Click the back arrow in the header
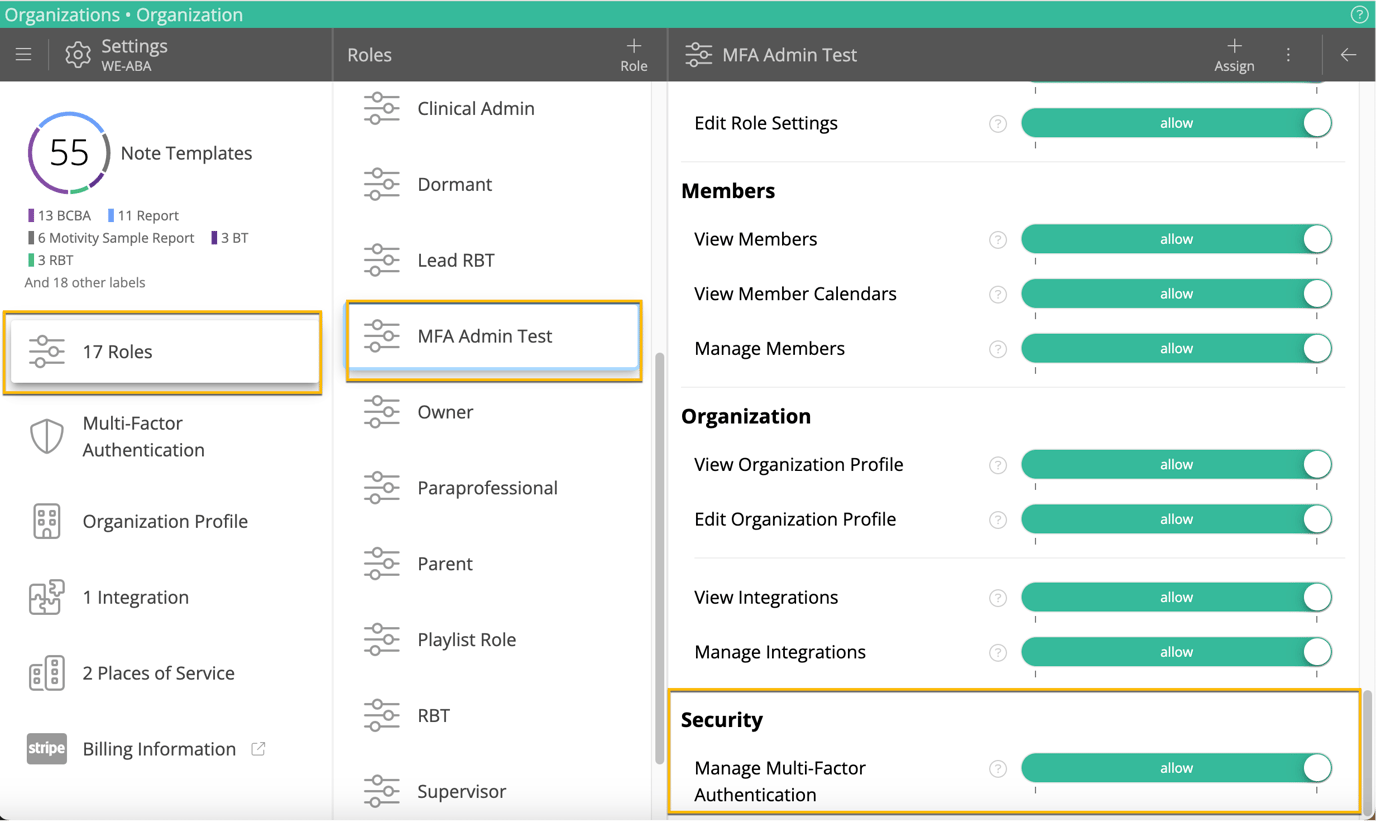The width and height of the screenshot is (1376, 823). (x=1348, y=55)
